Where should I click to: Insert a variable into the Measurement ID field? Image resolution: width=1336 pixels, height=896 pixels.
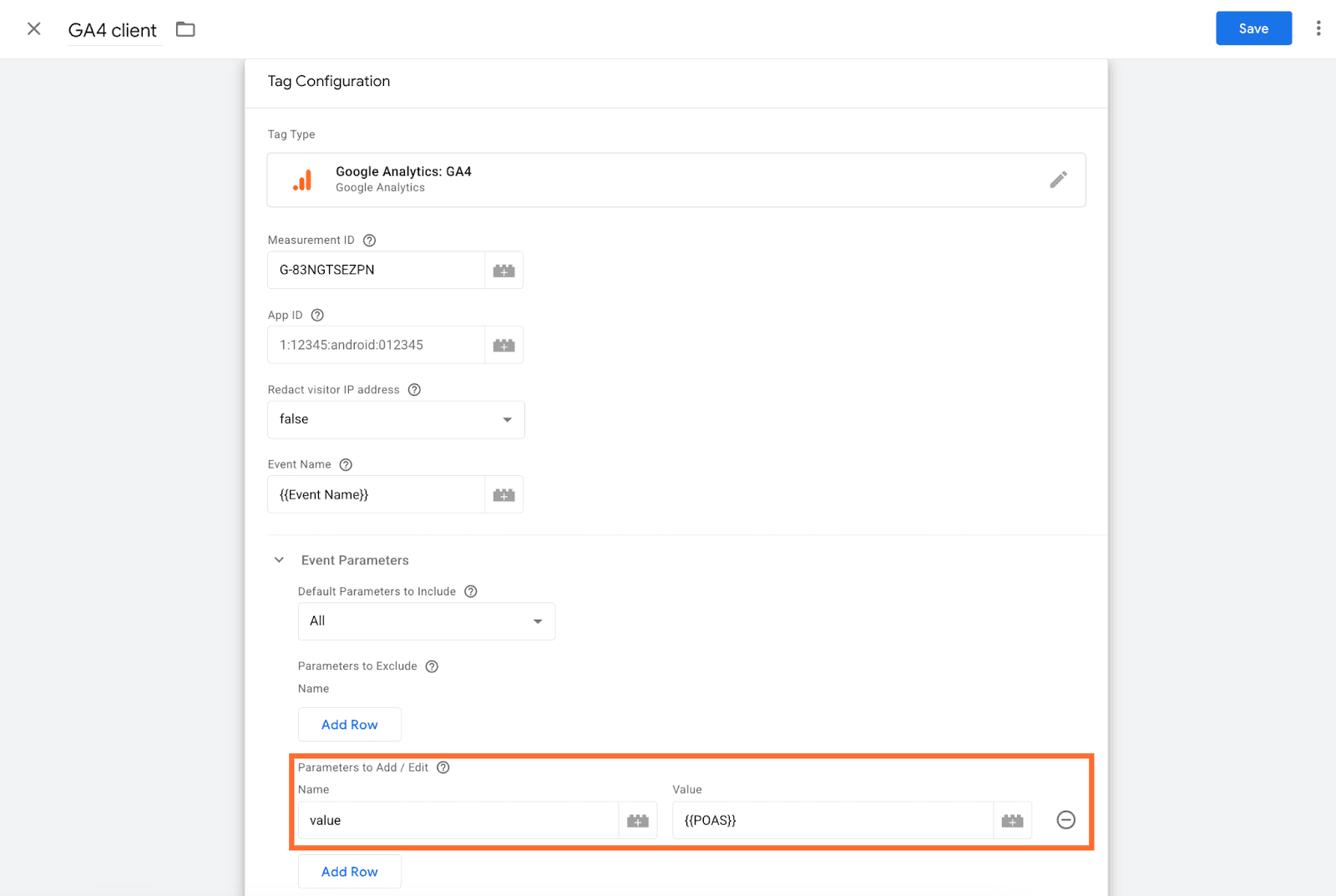point(504,270)
